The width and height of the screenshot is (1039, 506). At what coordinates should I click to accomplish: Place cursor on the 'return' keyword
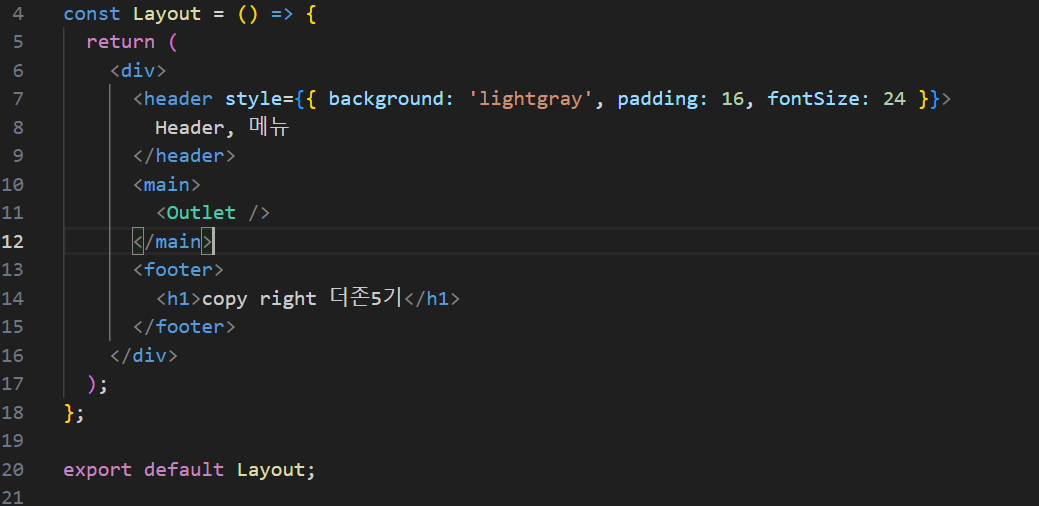[x=121, y=42]
